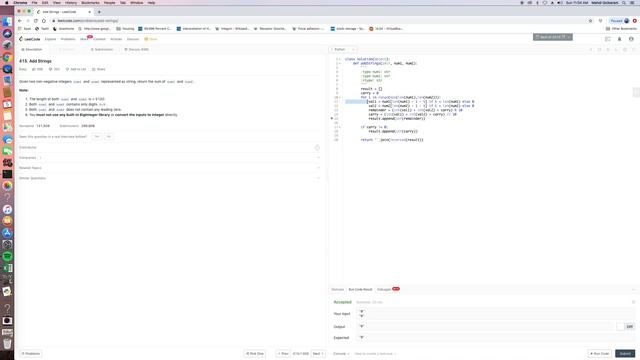
Task: Open the Explore menu in LeetCode header
Action: click(50, 39)
